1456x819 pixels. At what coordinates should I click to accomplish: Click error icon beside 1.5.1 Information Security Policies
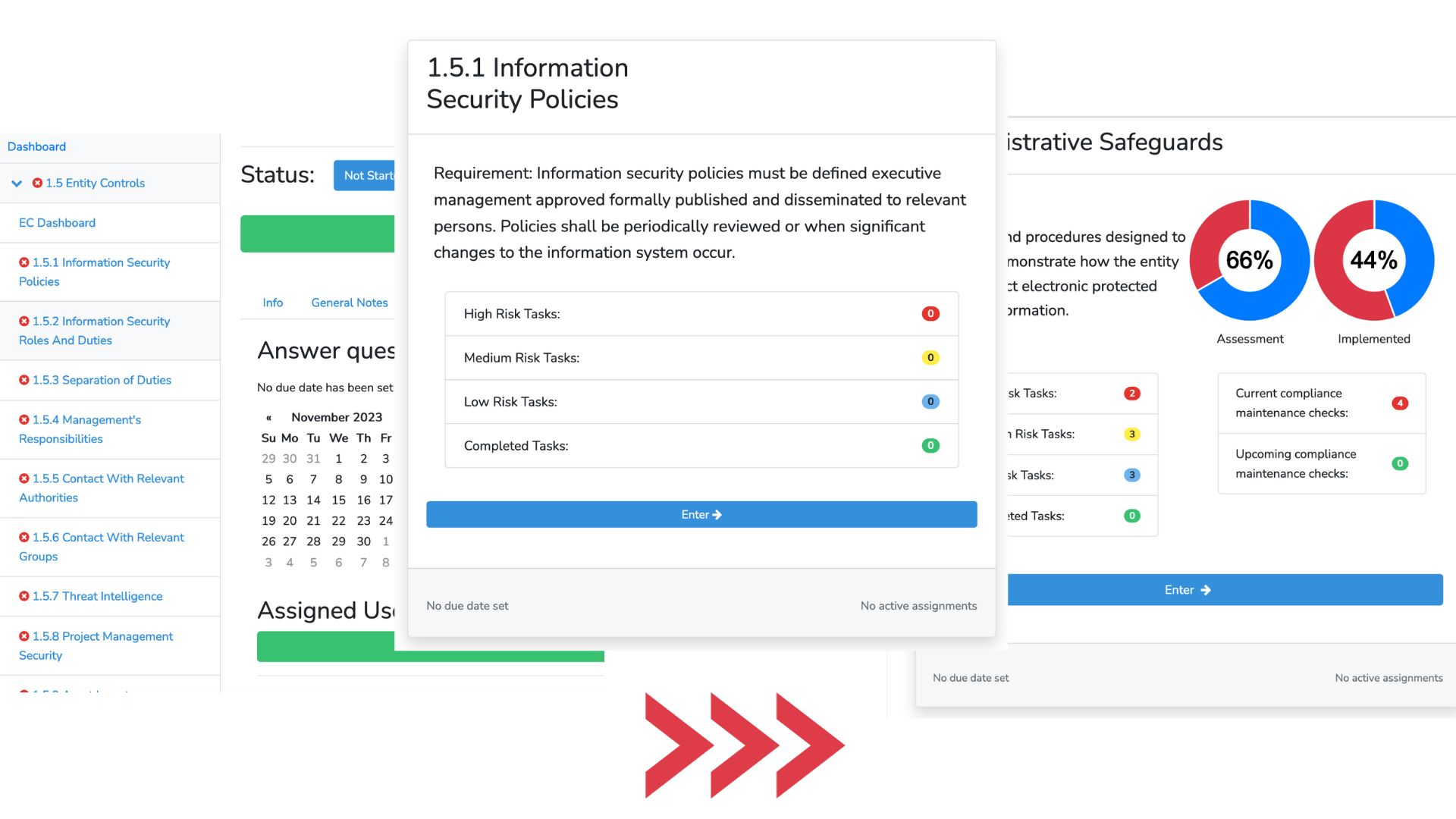coord(23,262)
